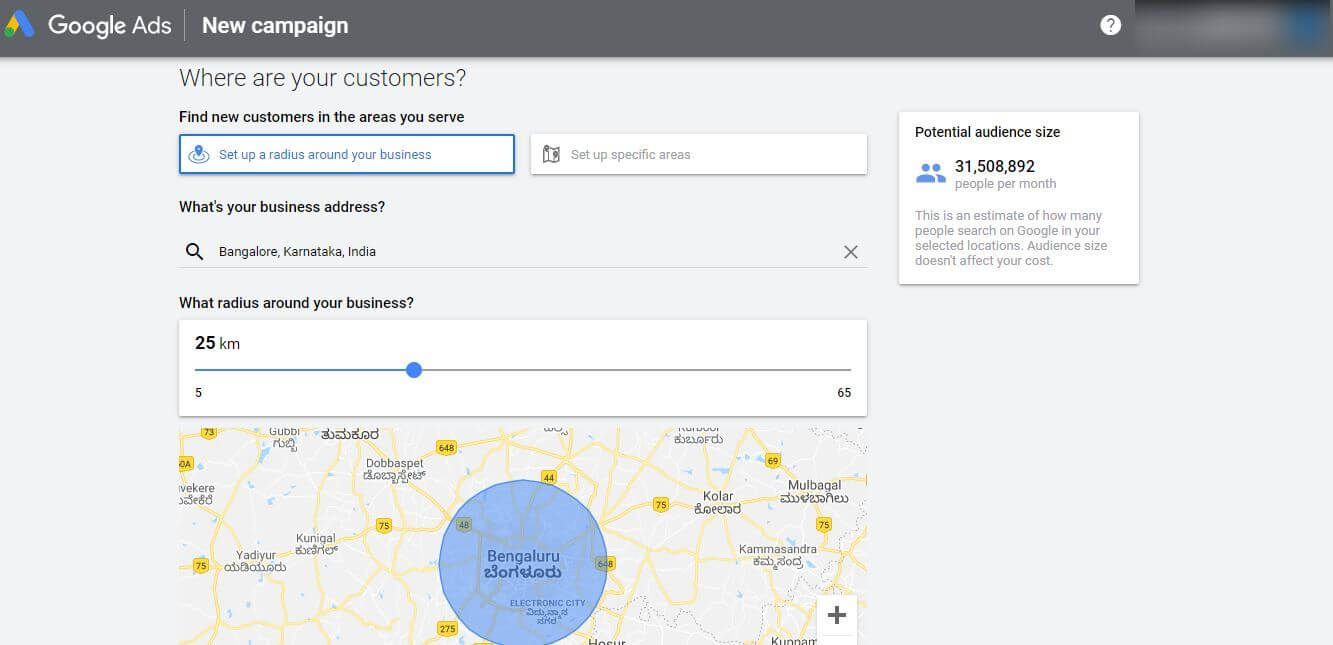
Task: Click the radius pin icon
Action: click(199, 154)
